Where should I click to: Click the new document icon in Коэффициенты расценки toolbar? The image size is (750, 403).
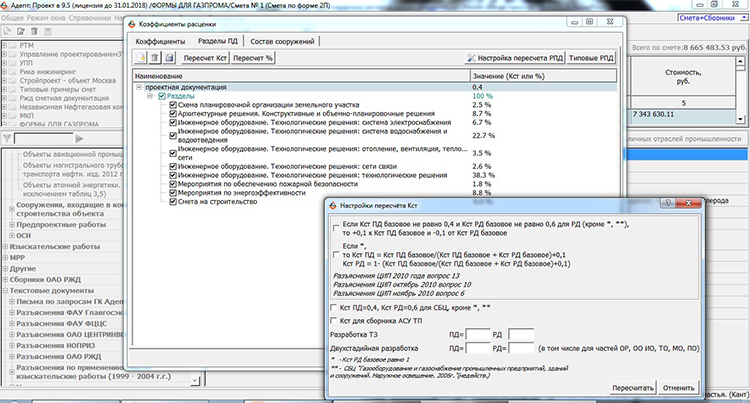tap(139, 59)
